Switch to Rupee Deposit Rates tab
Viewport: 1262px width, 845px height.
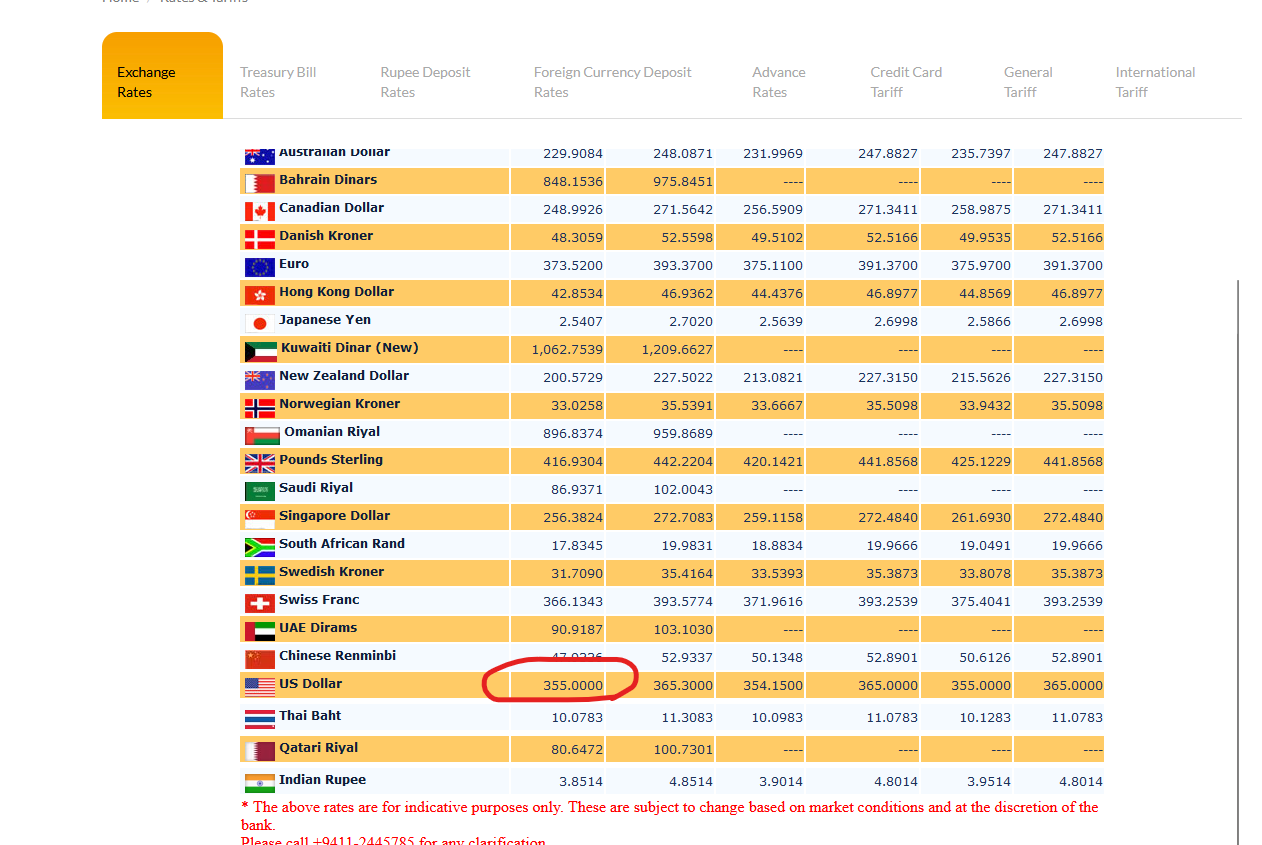click(x=425, y=82)
